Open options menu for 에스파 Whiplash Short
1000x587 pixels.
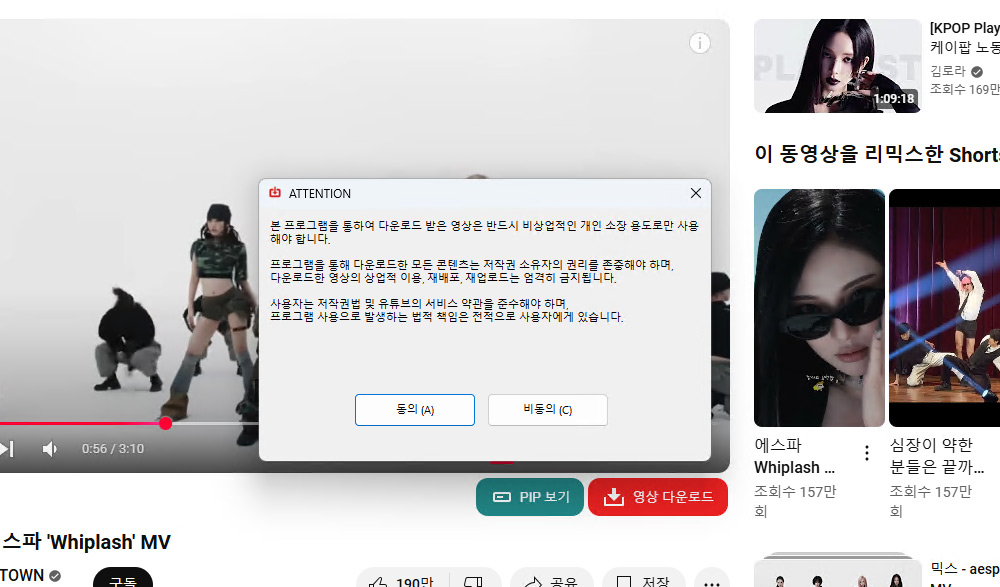click(867, 453)
